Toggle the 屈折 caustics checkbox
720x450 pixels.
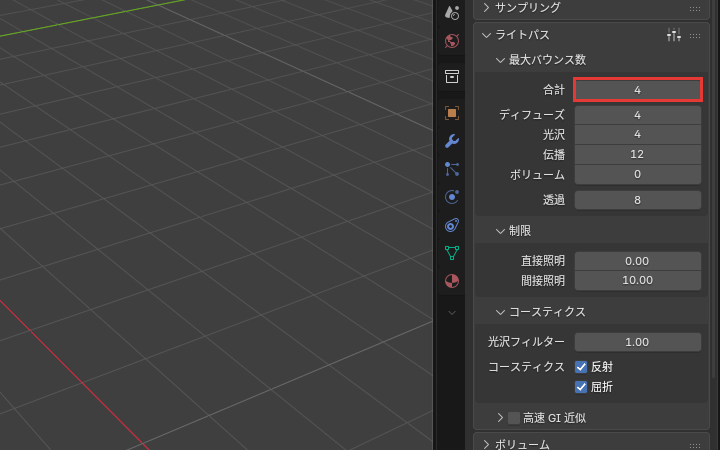(x=581, y=387)
